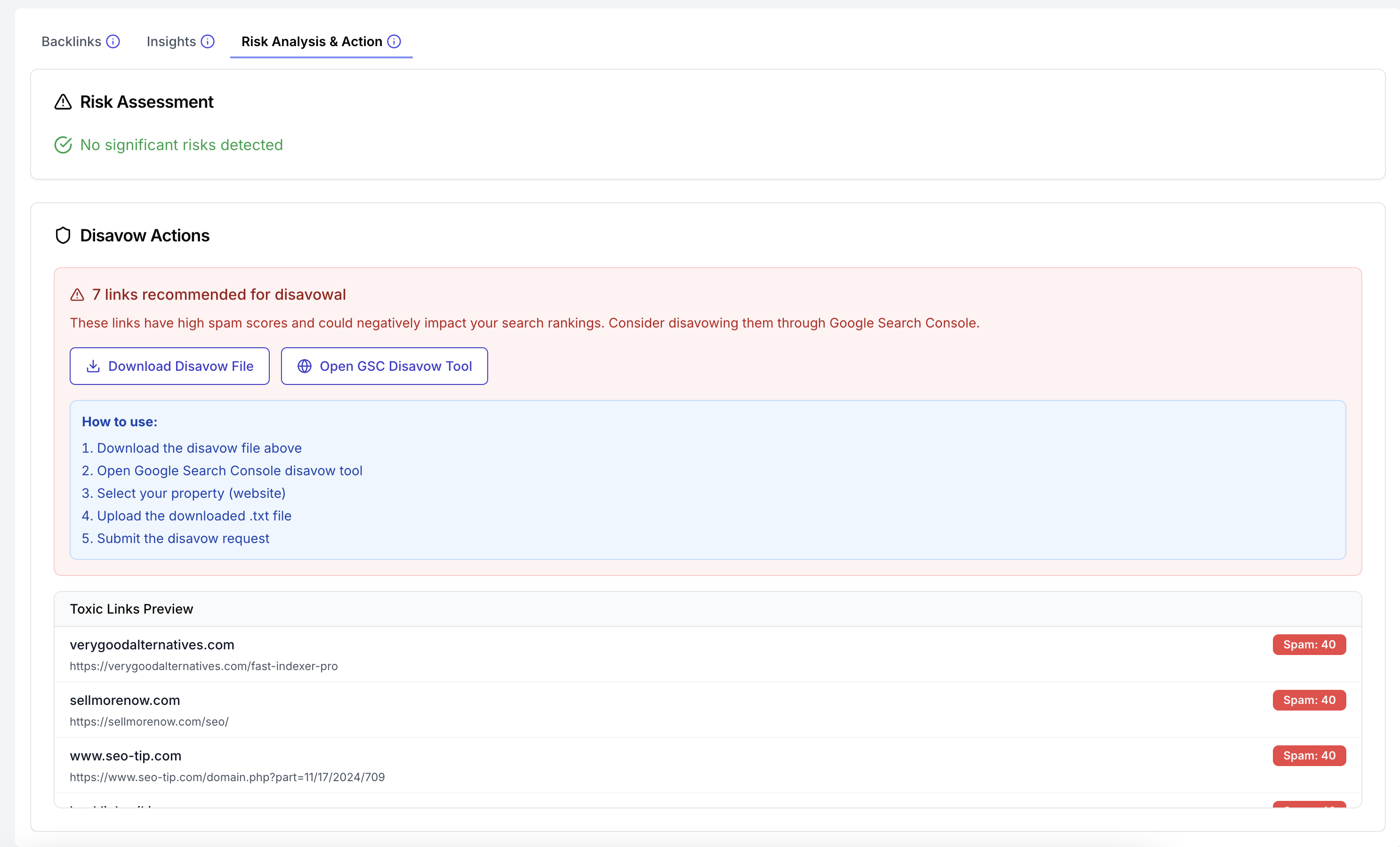The width and height of the screenshot is (1400, 847).
Task: Click the Spam: 40 badge for sellmorenow.com
Action: pyautogui.click(x=1309, y=700)
